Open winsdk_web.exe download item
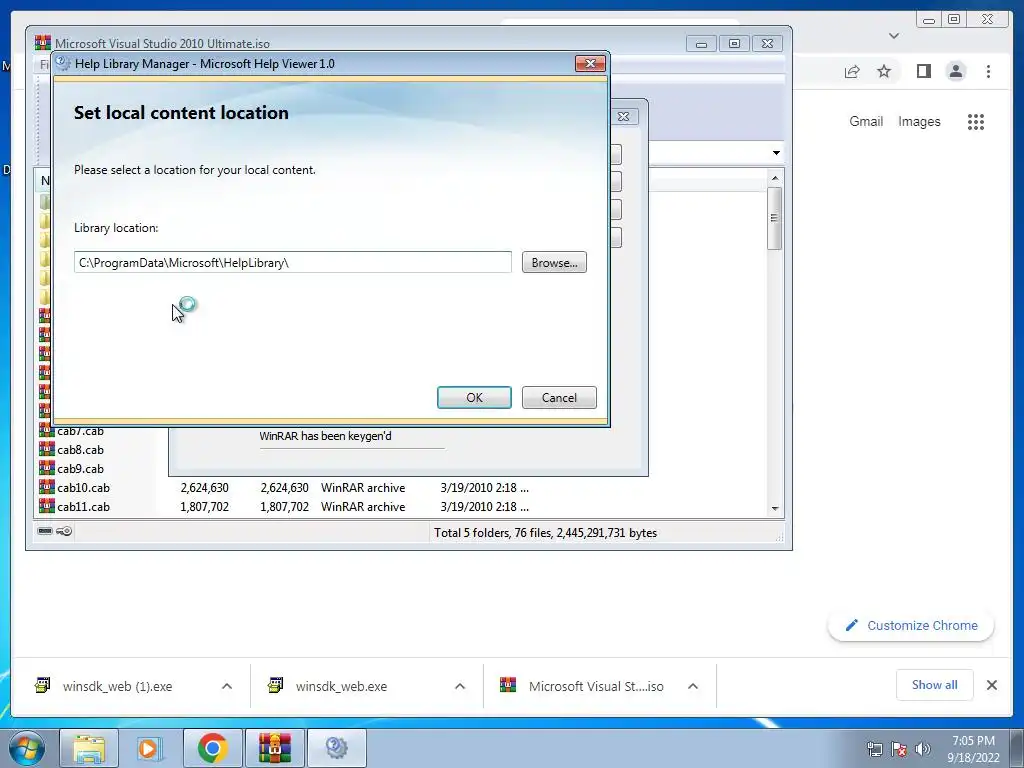Viewport: 1024px width, 768px height. pyautogui.click(x=341, y=686)
